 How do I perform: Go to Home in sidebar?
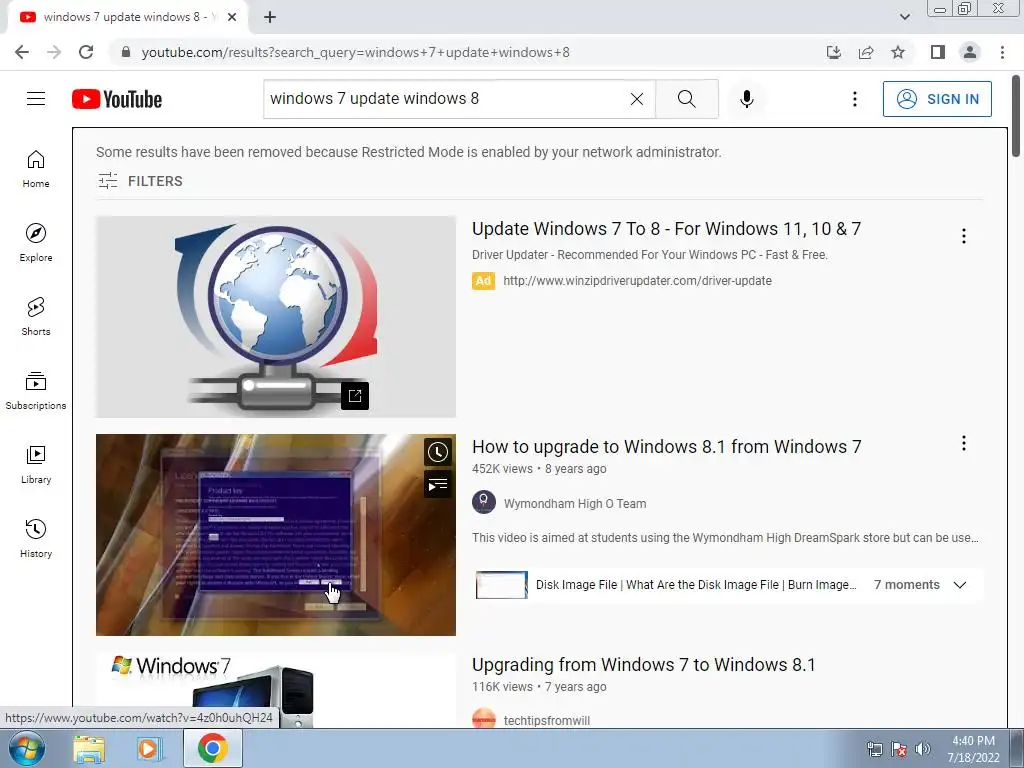(x=36, y=169)
